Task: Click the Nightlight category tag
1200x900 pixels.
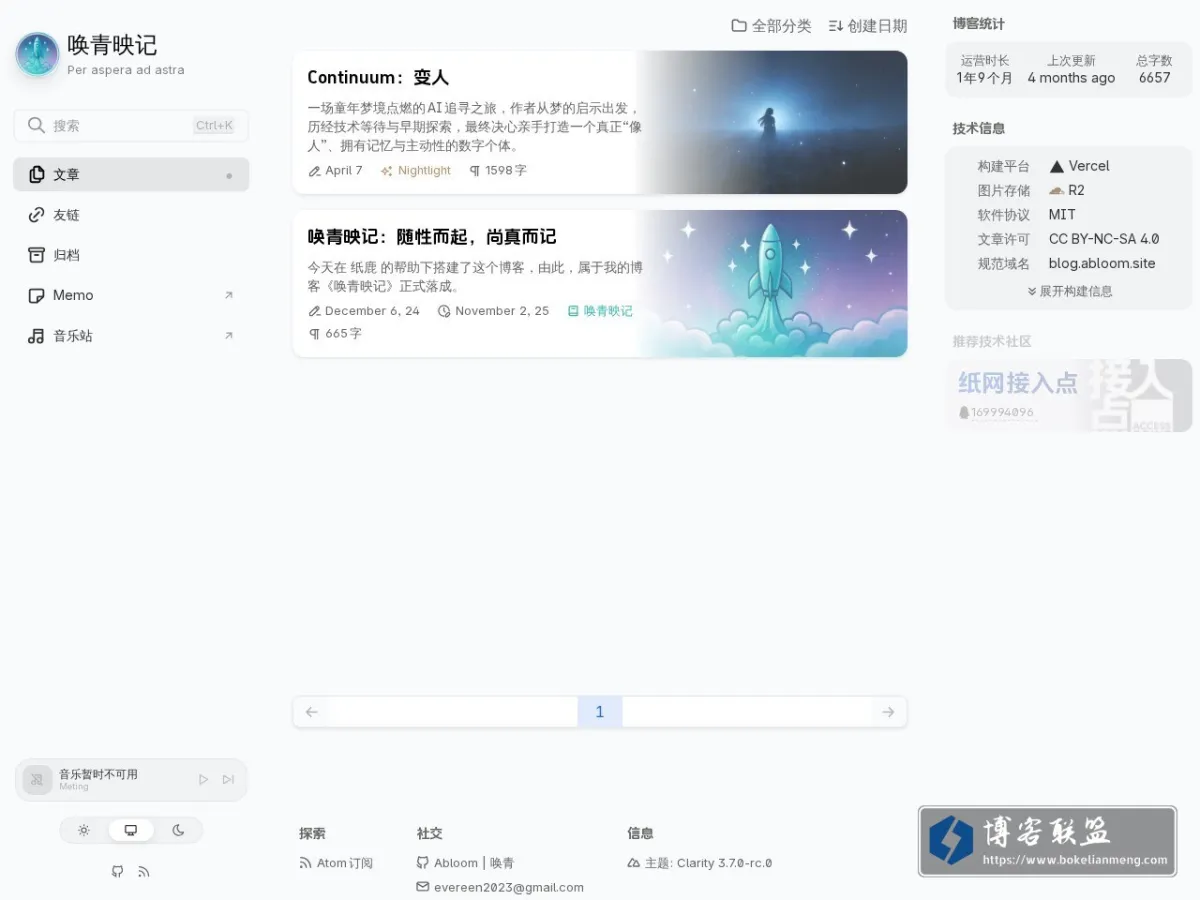Action: pyautogui.click(x=416, y=171)
